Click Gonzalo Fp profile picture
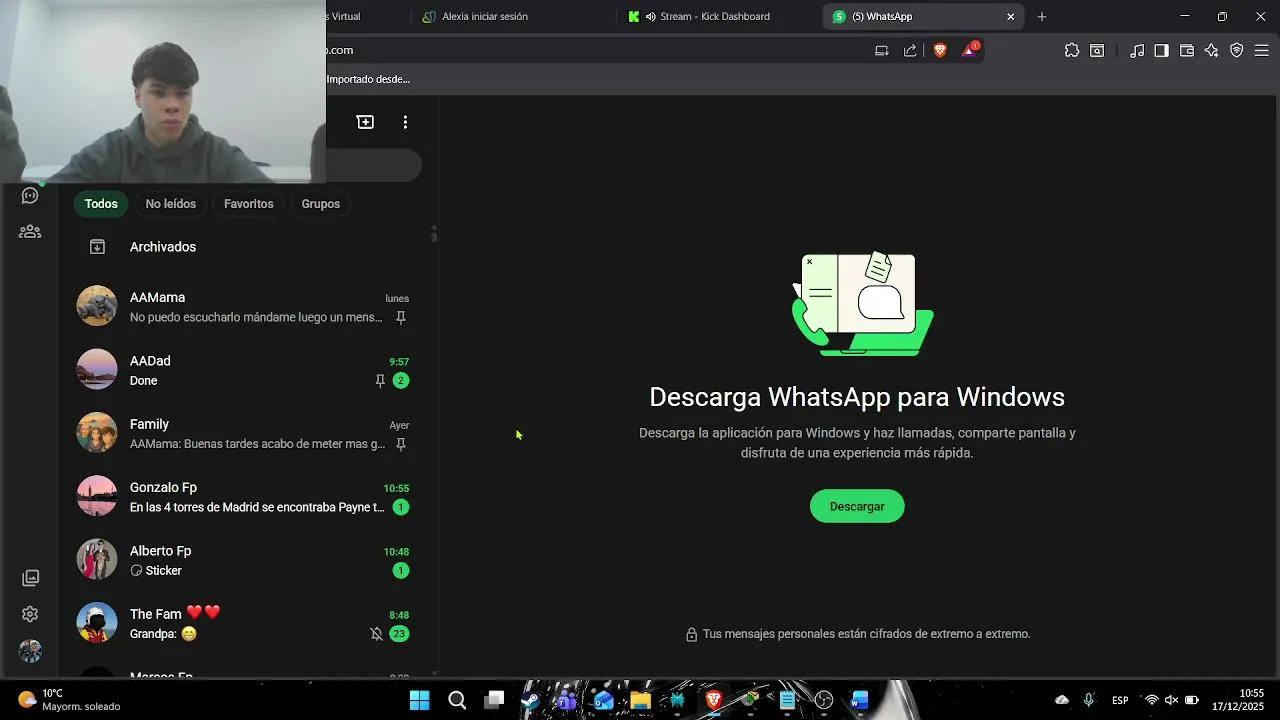 click(97, 496)
